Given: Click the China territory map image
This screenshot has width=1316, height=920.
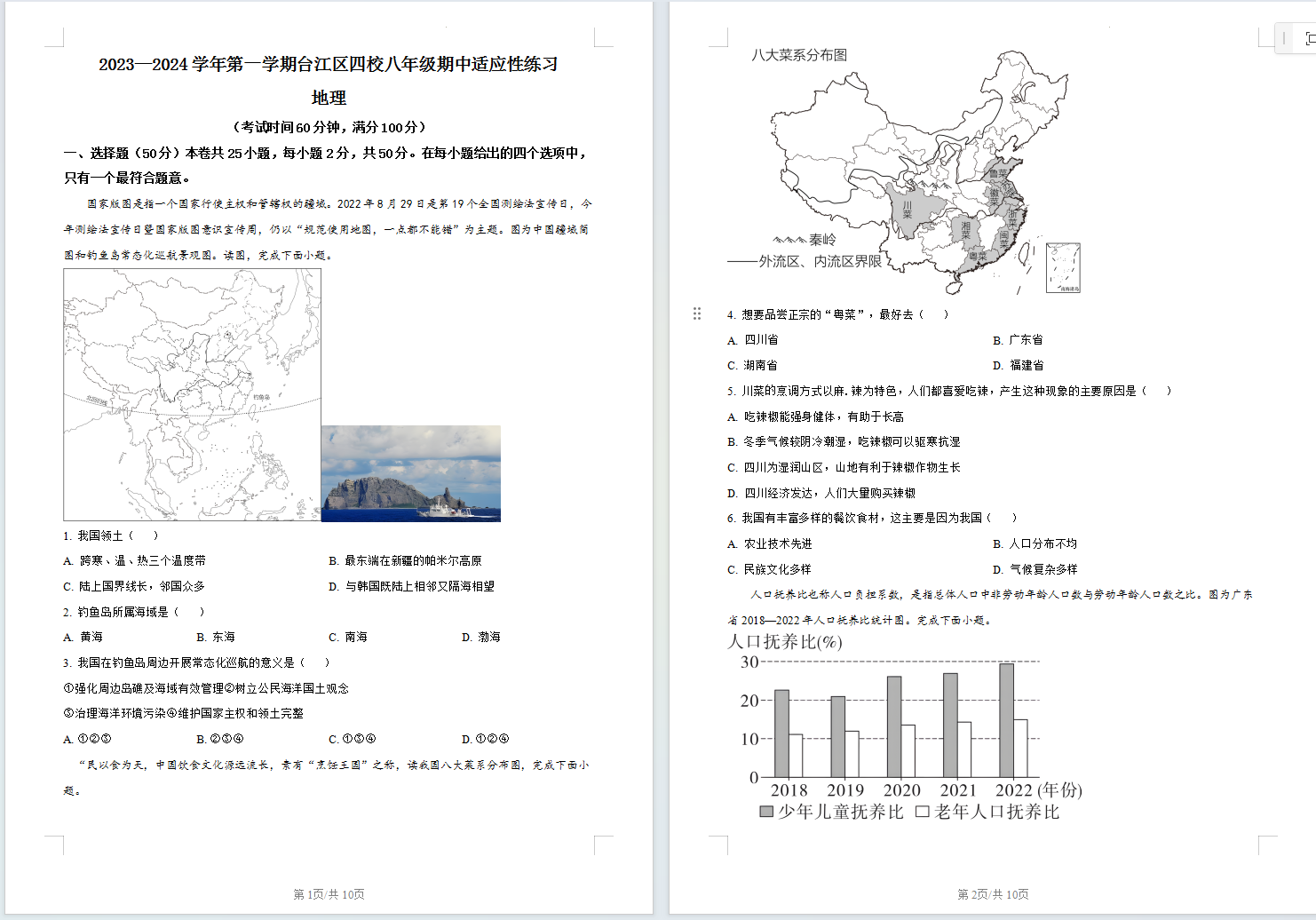Looking at the screenshot, I should (x=192, y=394).
